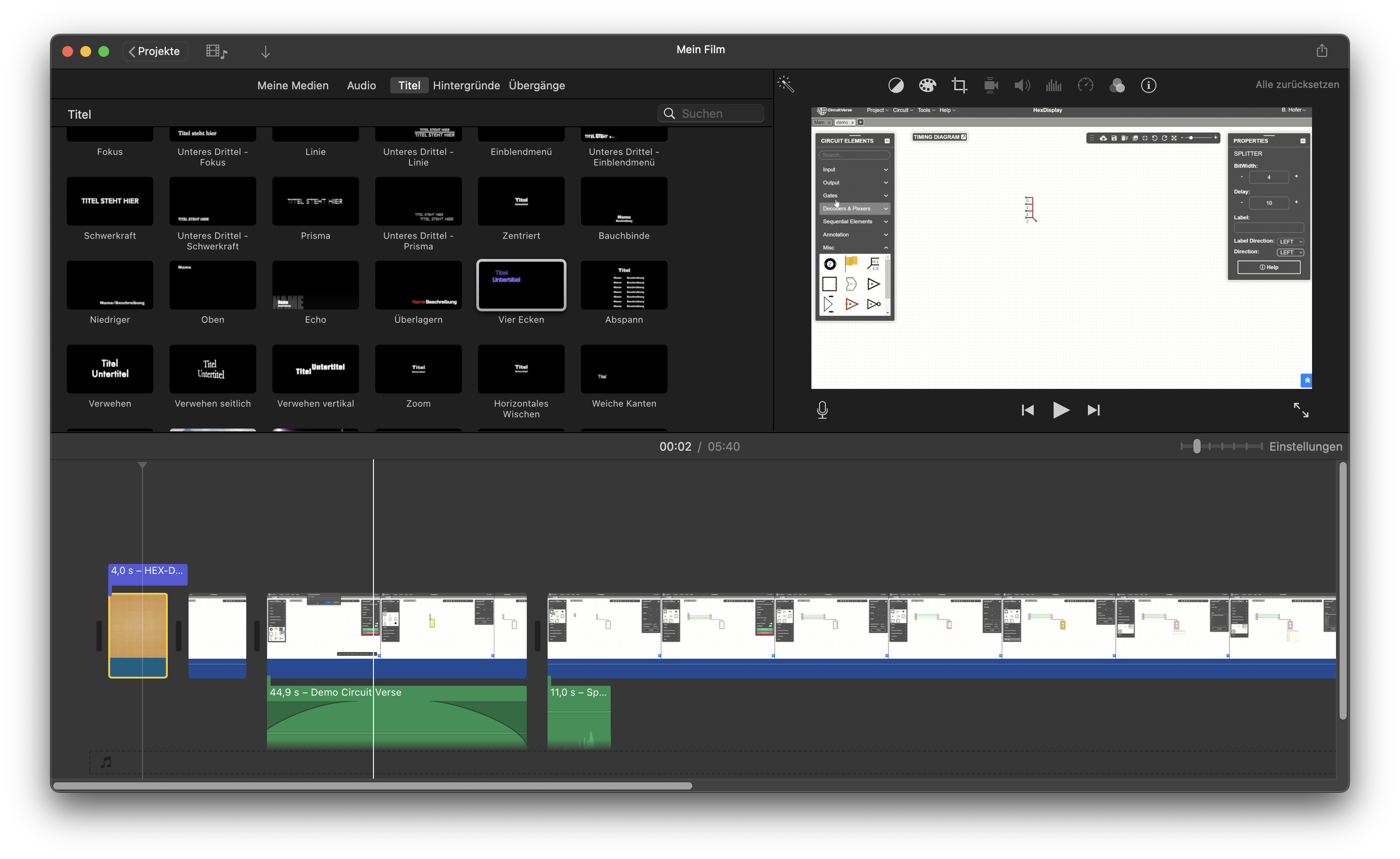Select the Niedriger title thumbnail

(110, 286)
